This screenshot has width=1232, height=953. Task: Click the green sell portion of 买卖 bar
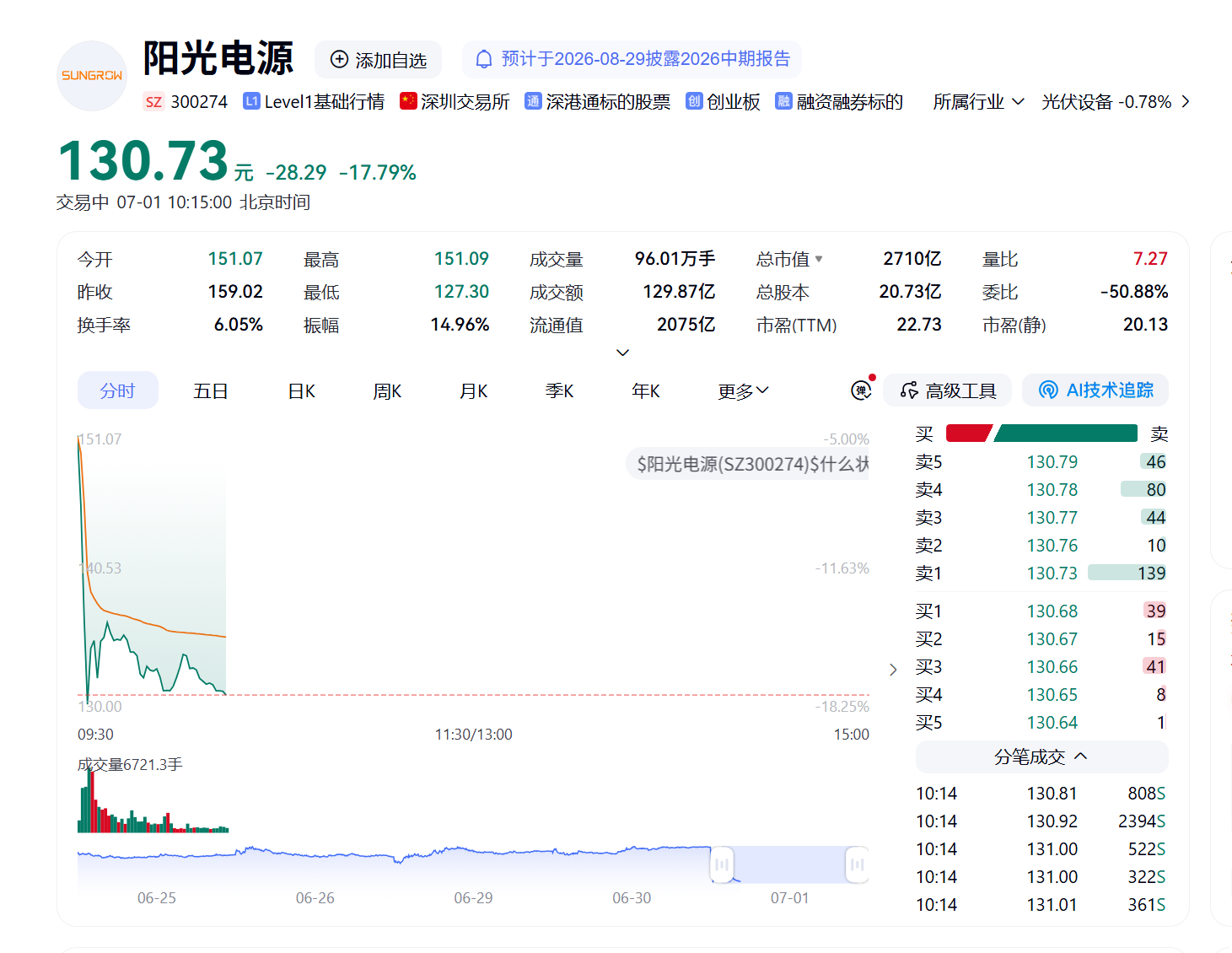point(1067,433)
